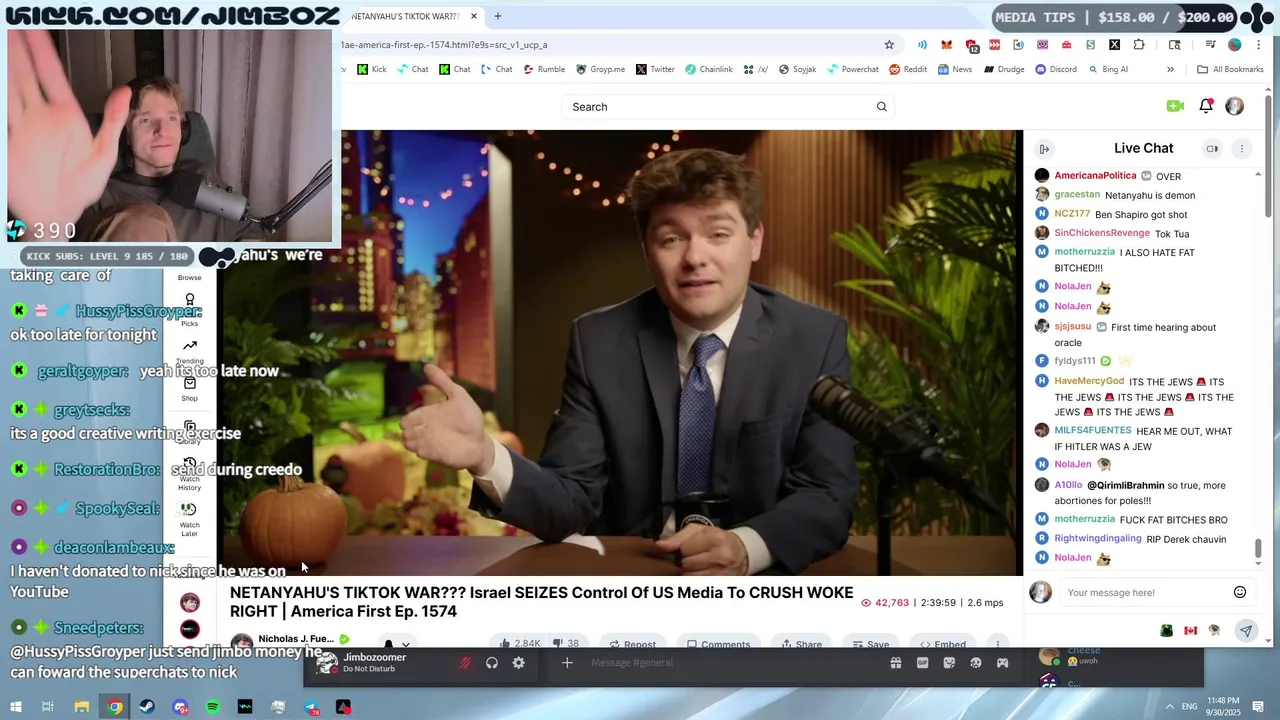This screenshot has height=720, width=1280.
Task: Open Trending in the site sidebar
Action: 189,351
